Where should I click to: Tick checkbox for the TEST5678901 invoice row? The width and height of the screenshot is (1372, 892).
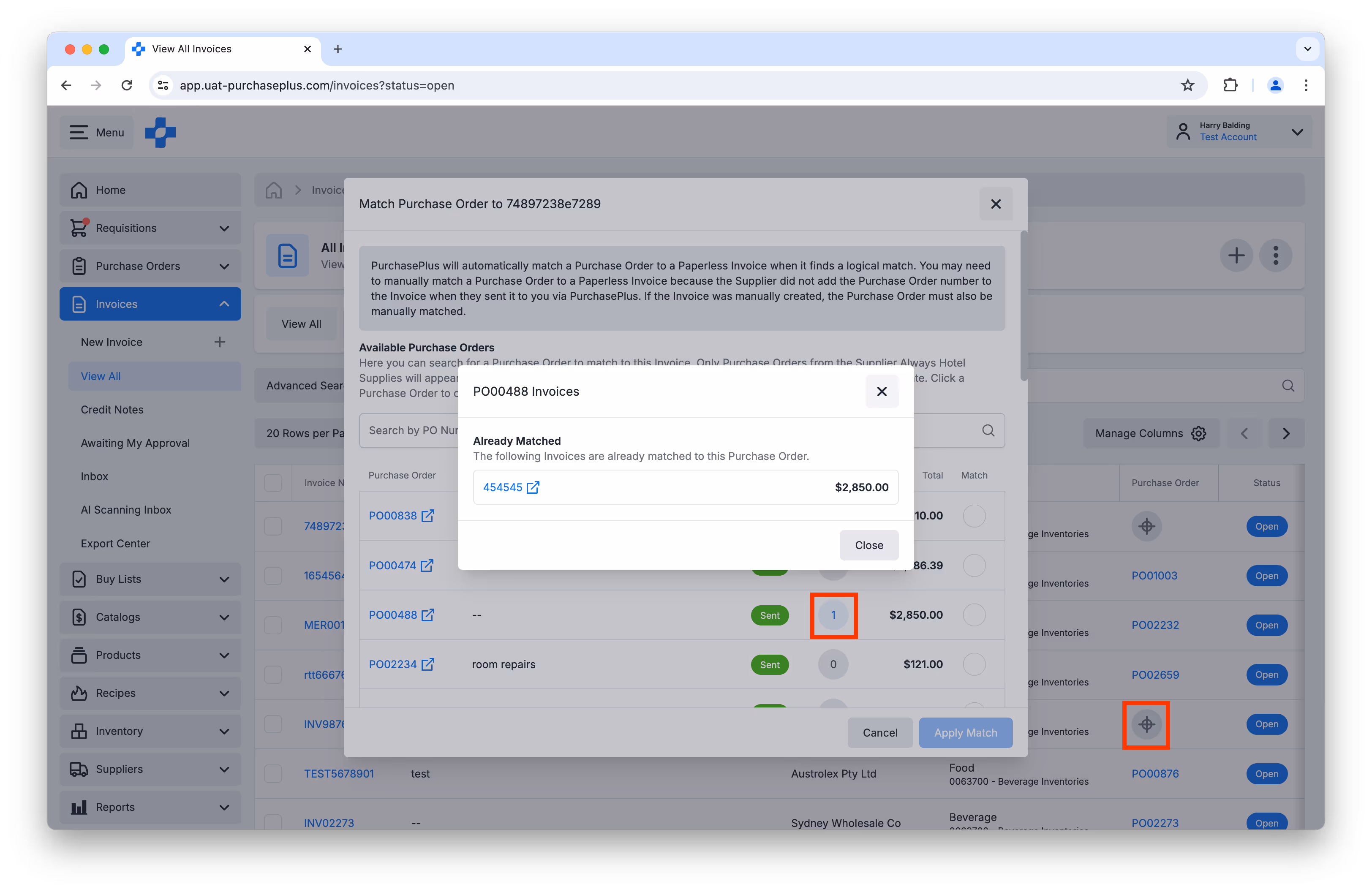click(273, 774)
